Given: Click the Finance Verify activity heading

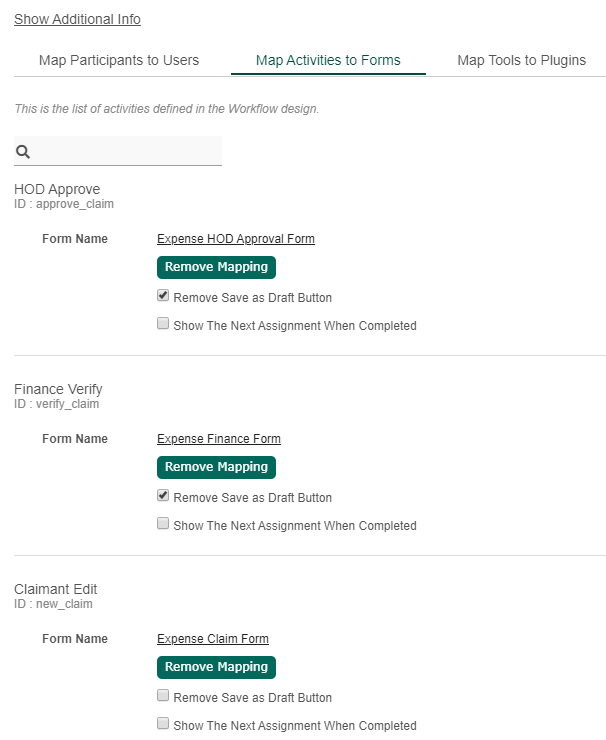Looking at the screenshot, I should [58, 389].
